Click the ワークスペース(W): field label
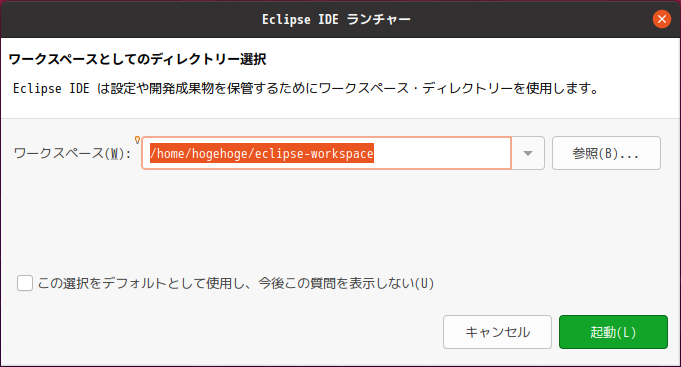This screenshot has height=367, width=681. coord(72,153)
